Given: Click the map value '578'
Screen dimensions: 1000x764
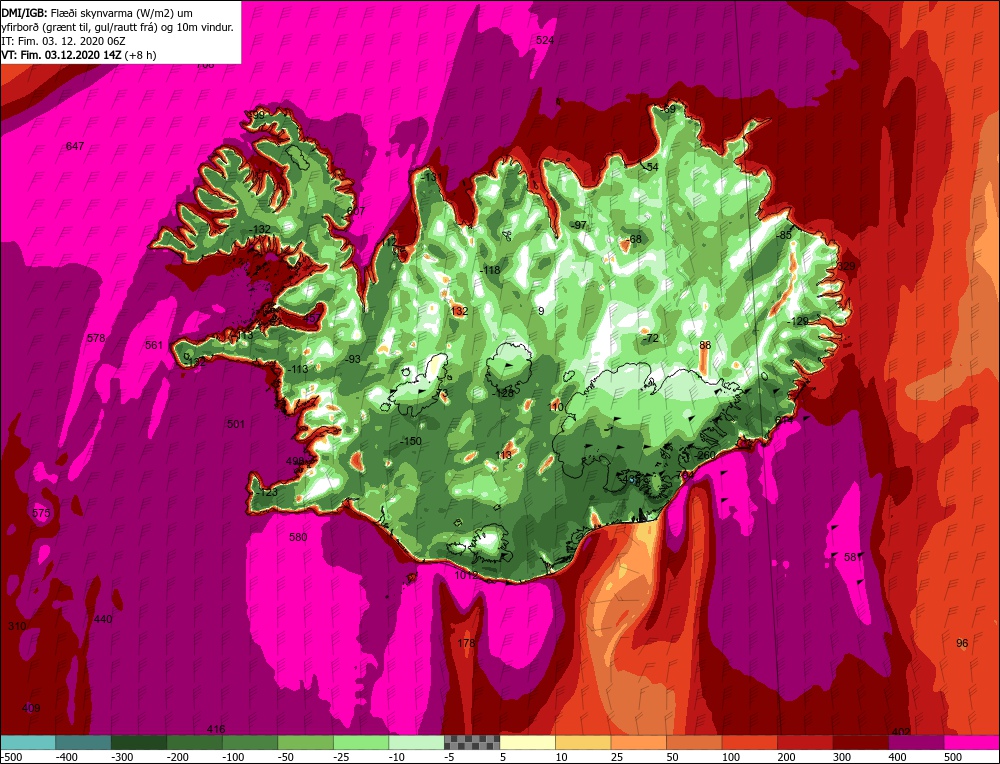Looking at the screenshot, I should coord(96,338).
